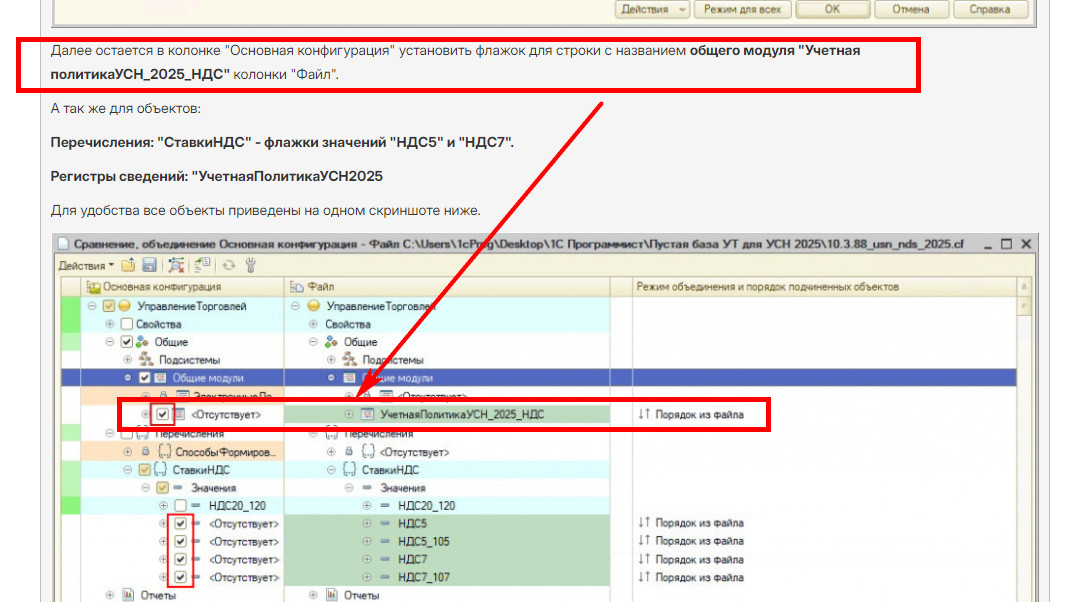The height and width of the screenshot is (602, 1074).
Task: Collapse the УправлениеТорговлей node in left column
Action: pyautogui.click(x=92, y=306)
